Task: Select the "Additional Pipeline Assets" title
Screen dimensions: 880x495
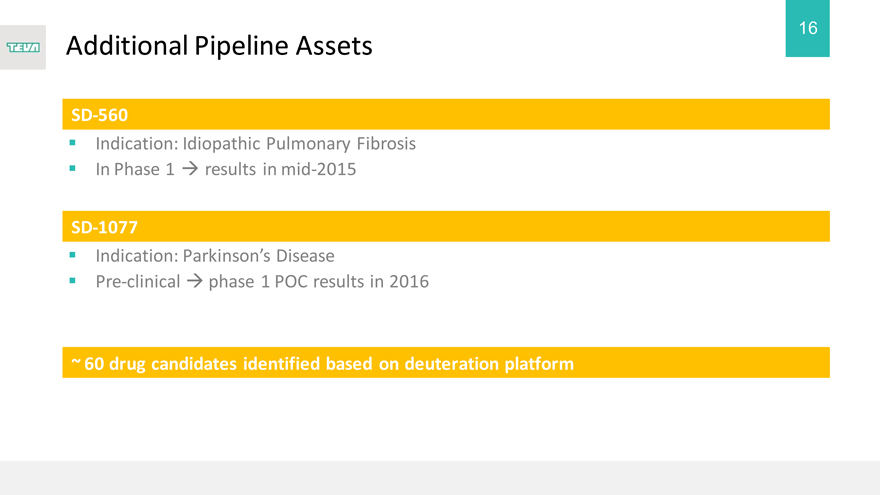Action: click(x=219, y=46)
